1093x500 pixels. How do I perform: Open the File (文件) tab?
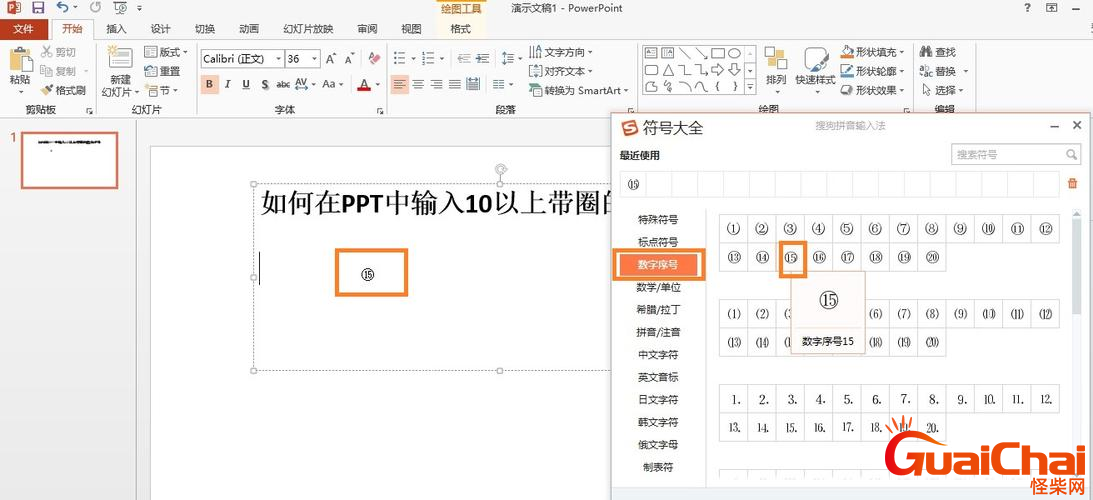(24, 29)
